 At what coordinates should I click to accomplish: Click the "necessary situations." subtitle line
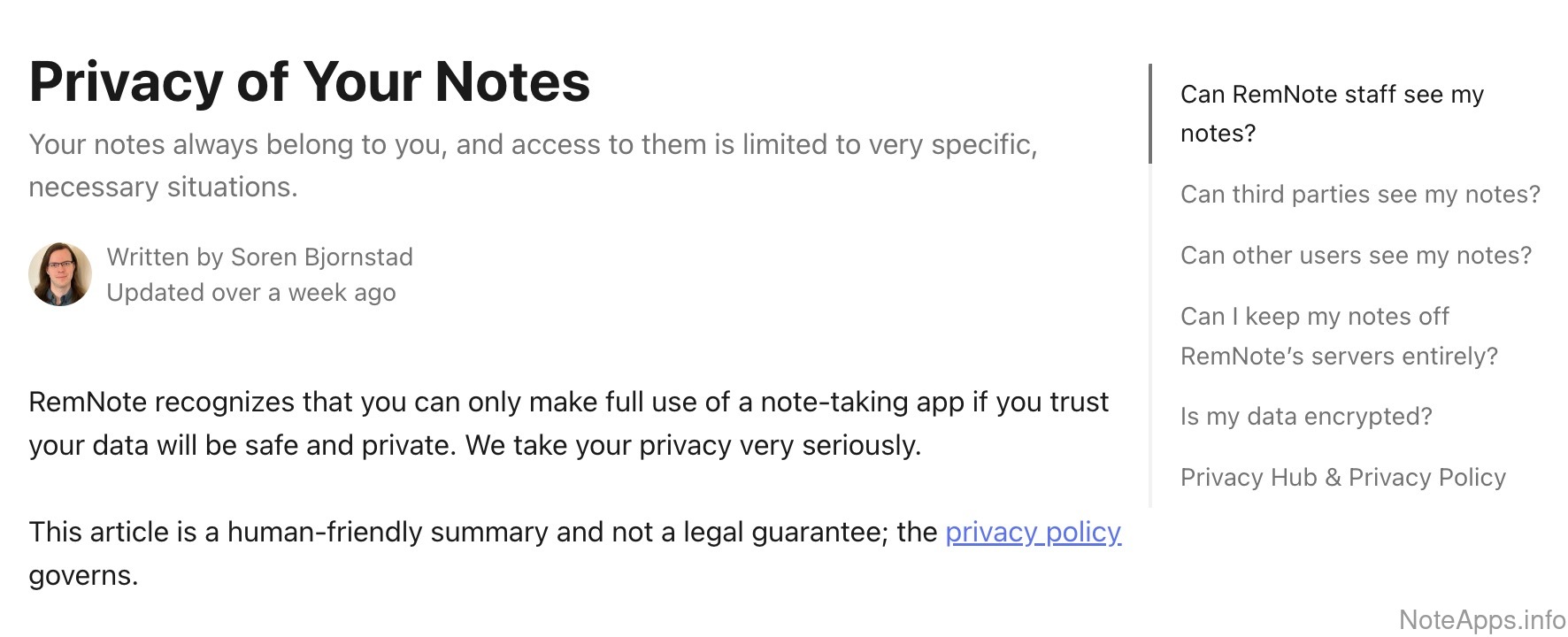(x=163, y=188)
